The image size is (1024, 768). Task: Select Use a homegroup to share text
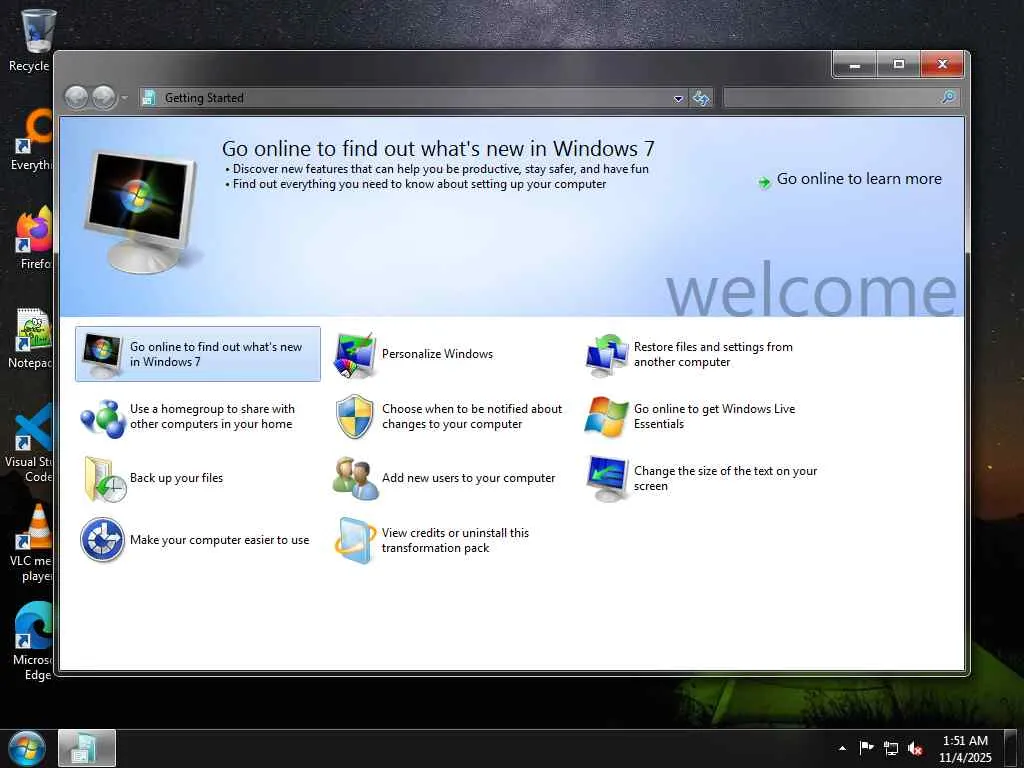pos(212,417)
